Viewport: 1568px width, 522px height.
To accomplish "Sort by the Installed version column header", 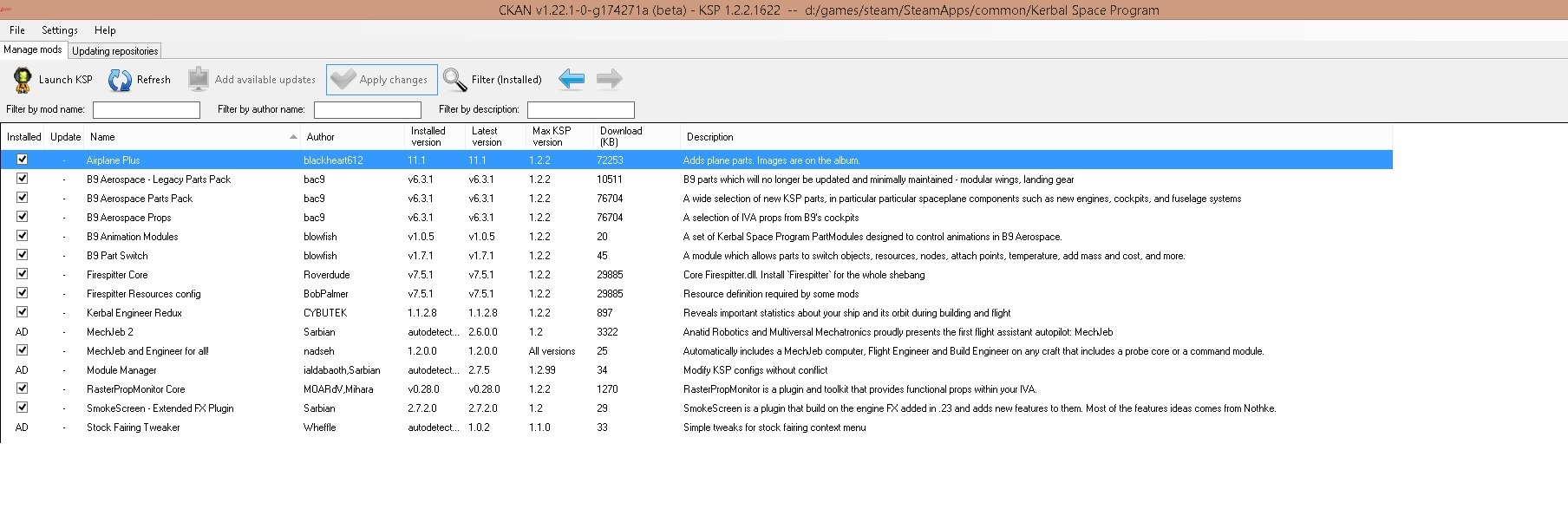I will [x=435, y=137].
